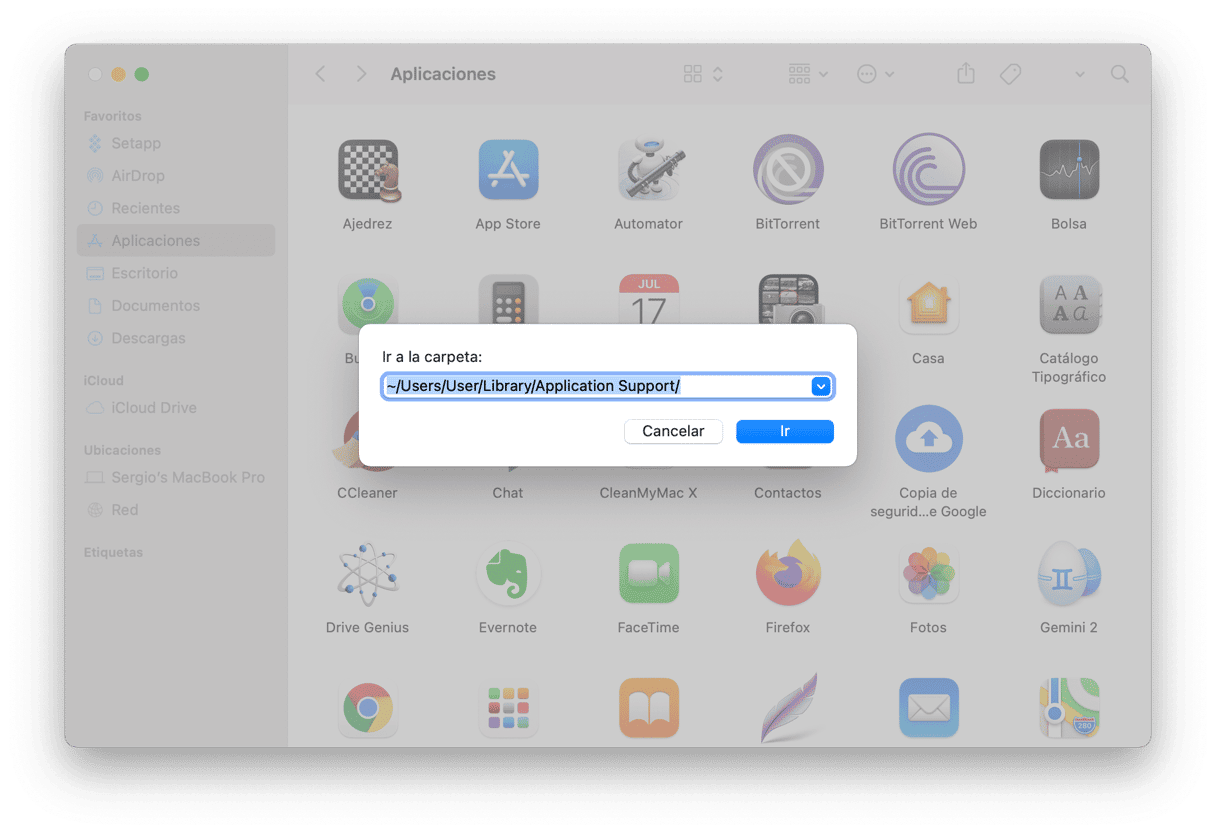Click the CleanMyMac X label

[648, 493]
